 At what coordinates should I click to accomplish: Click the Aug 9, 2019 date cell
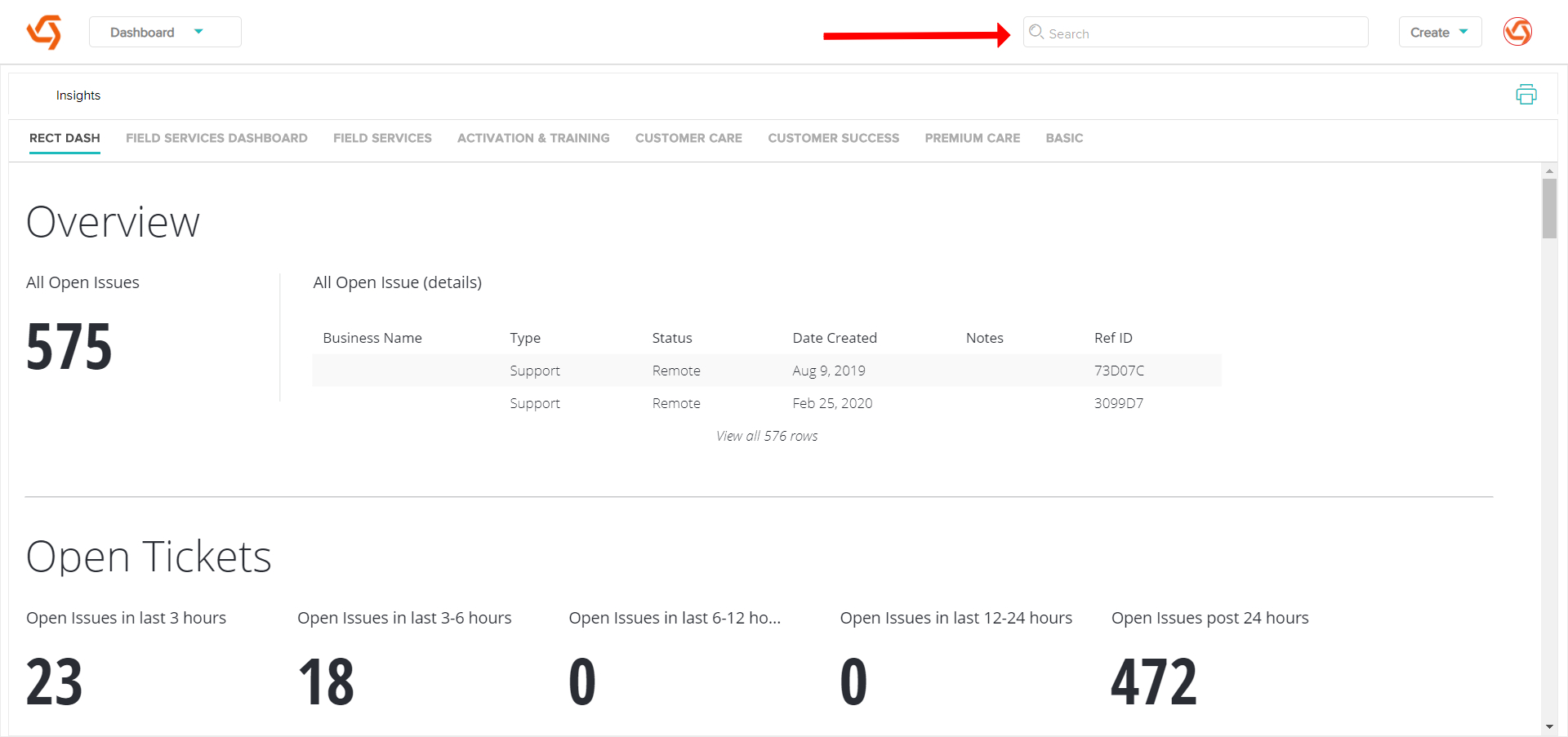829,371
